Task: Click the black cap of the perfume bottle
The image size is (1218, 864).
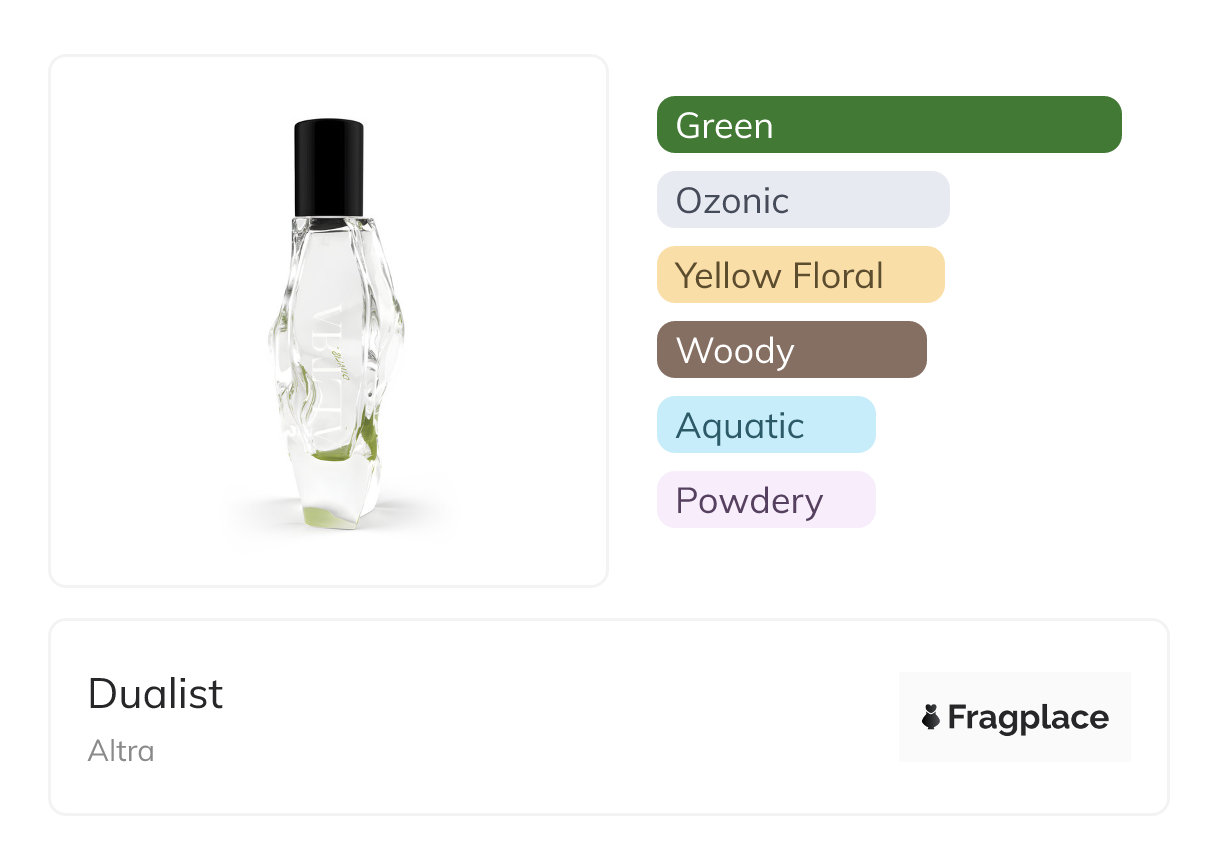Action: (x=328, y=167)
